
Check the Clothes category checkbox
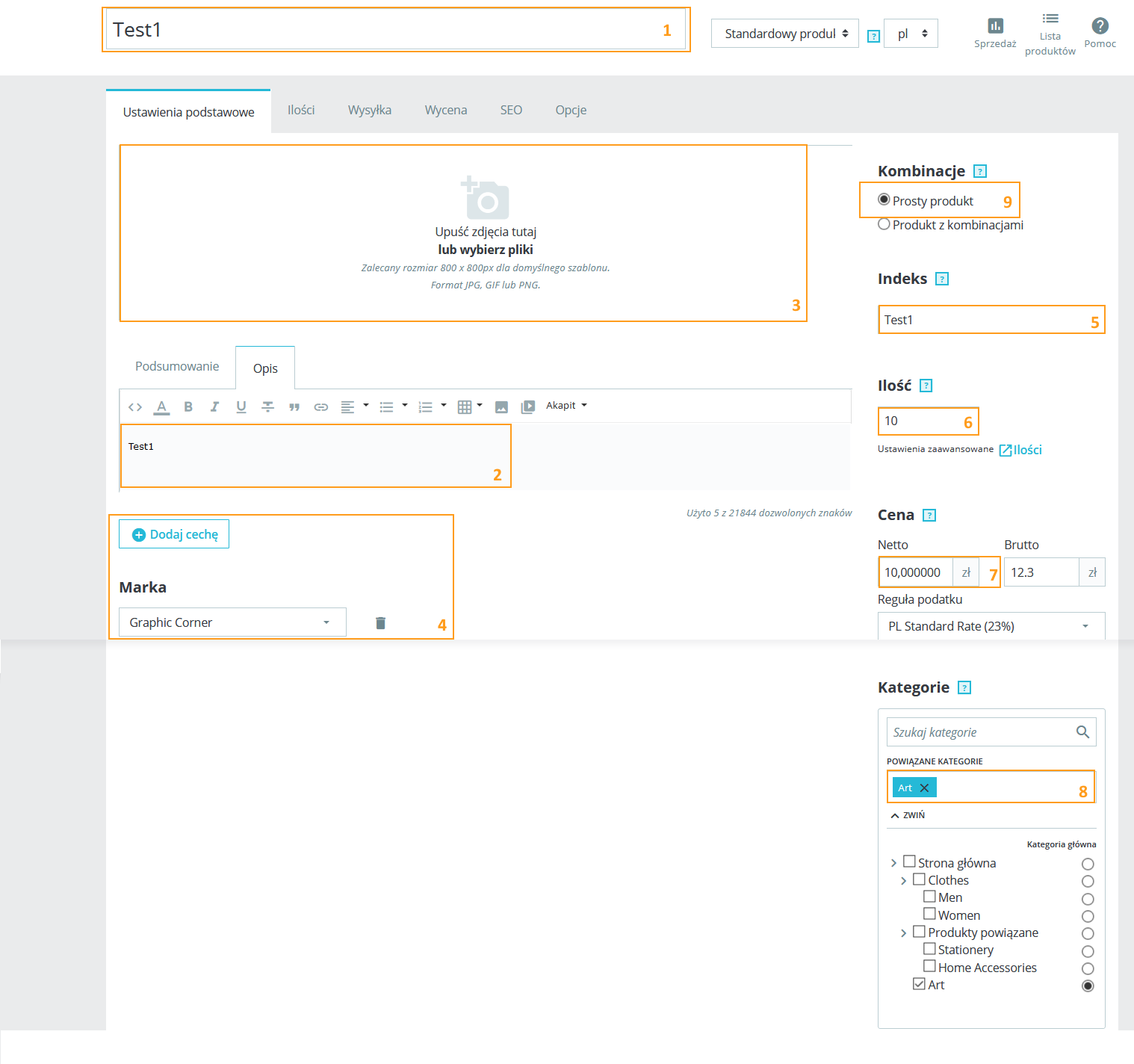coord(919,879)
